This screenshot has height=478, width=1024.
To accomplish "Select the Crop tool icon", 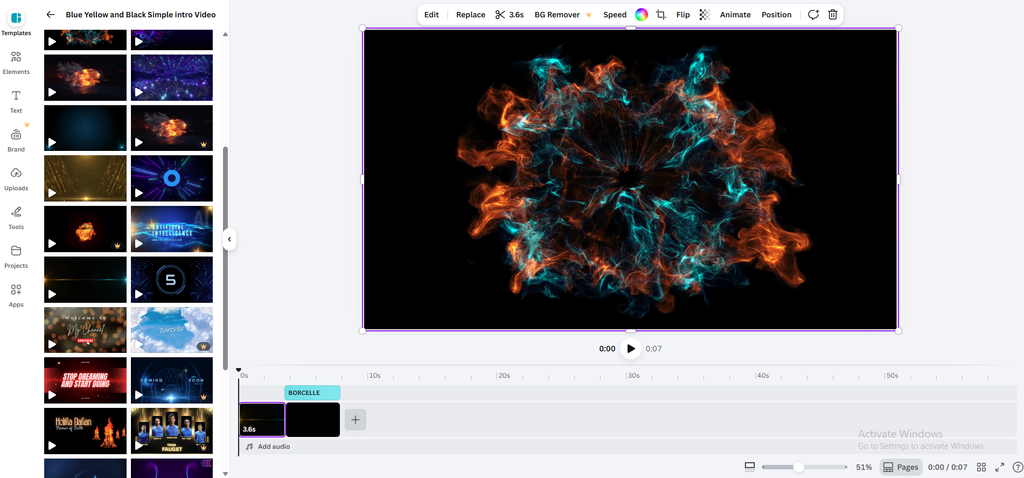I will (661, 14).
